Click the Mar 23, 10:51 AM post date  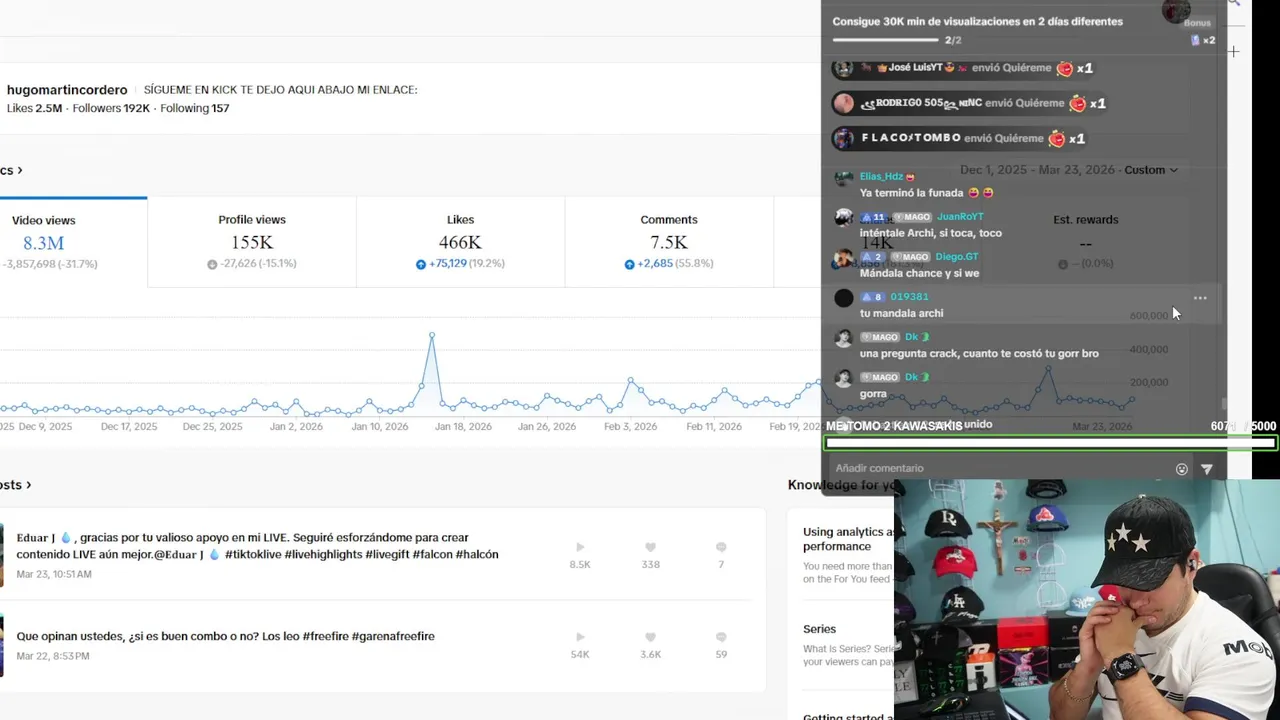coord(54,574)
